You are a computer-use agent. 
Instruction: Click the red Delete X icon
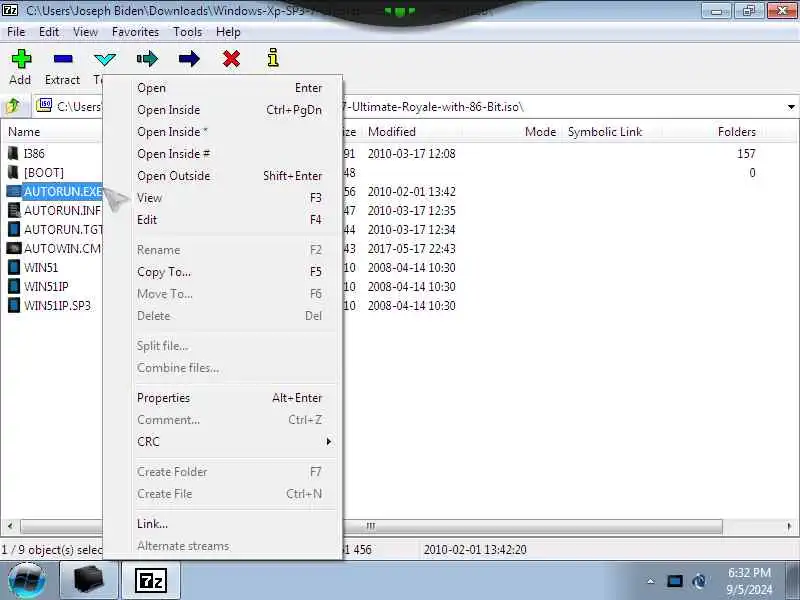click(231, 59)
